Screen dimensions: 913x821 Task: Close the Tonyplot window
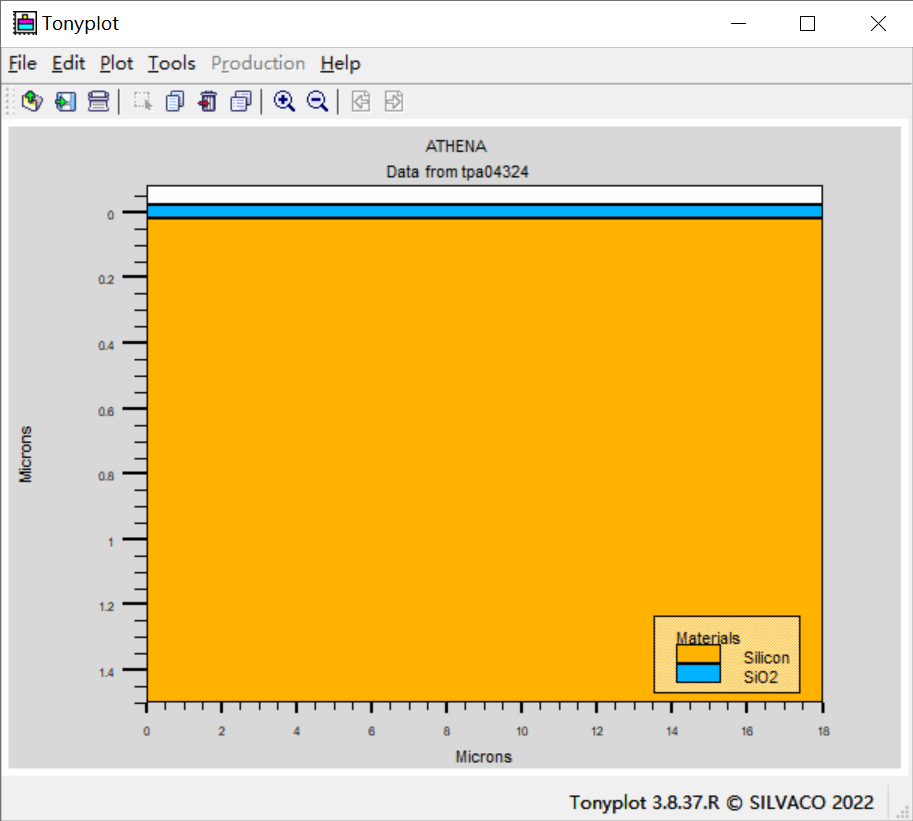click(878, 23)
